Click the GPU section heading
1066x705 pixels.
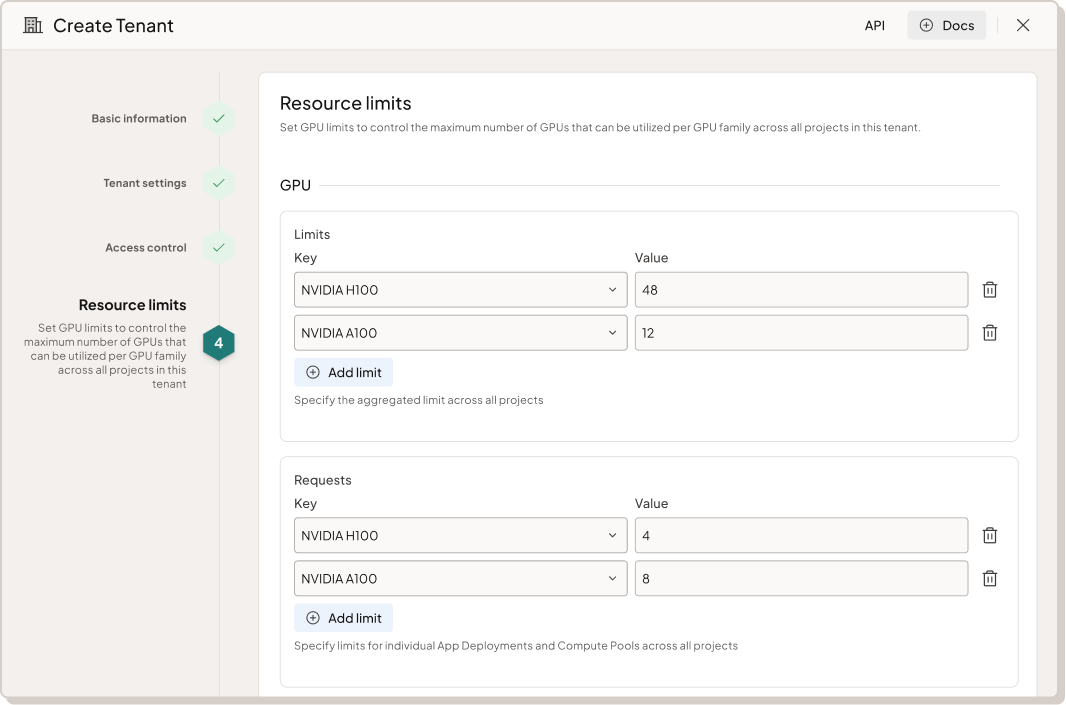[295, 185]
